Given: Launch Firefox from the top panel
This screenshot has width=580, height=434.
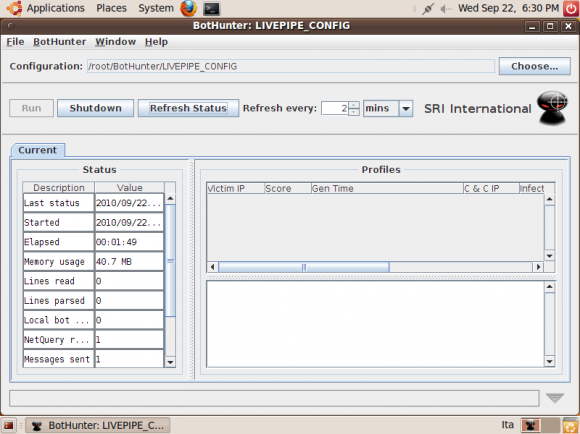Looking at the screenshot, I should [189, 8].
